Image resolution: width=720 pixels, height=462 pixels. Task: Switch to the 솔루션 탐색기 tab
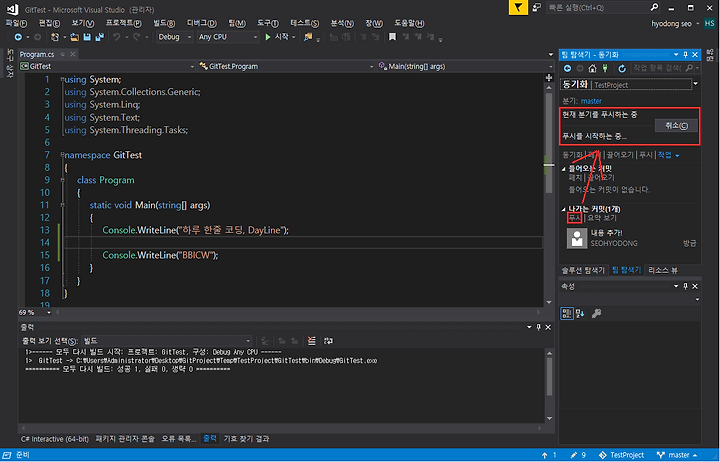583,270
